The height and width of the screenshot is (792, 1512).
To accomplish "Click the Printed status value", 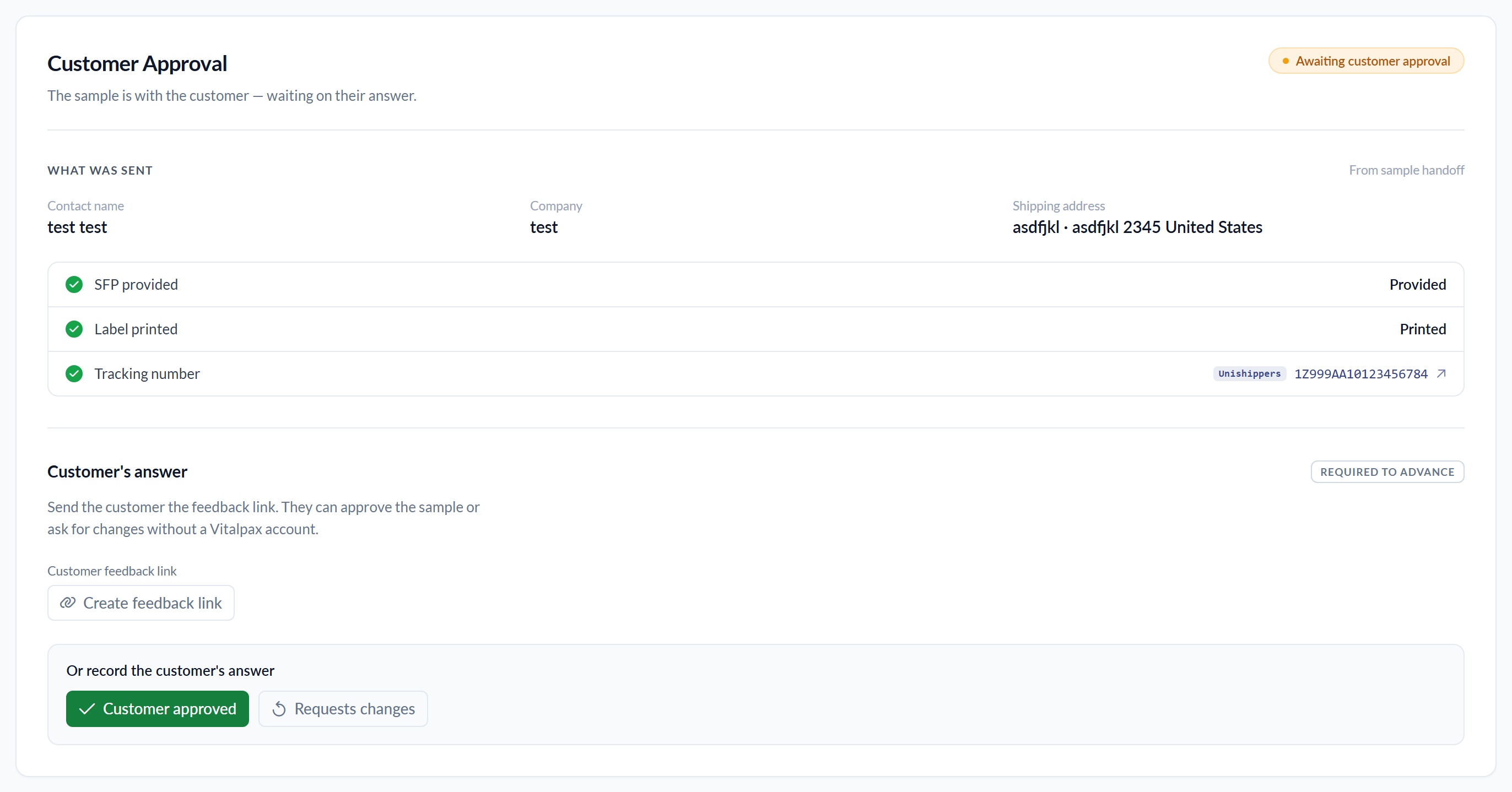I will [x=1423, y=329].
